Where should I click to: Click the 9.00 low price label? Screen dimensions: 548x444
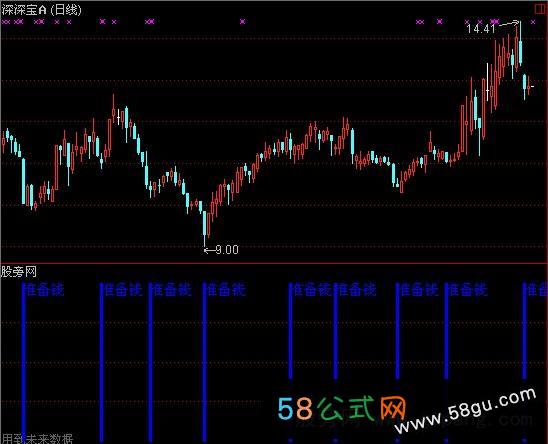(227, 250)
